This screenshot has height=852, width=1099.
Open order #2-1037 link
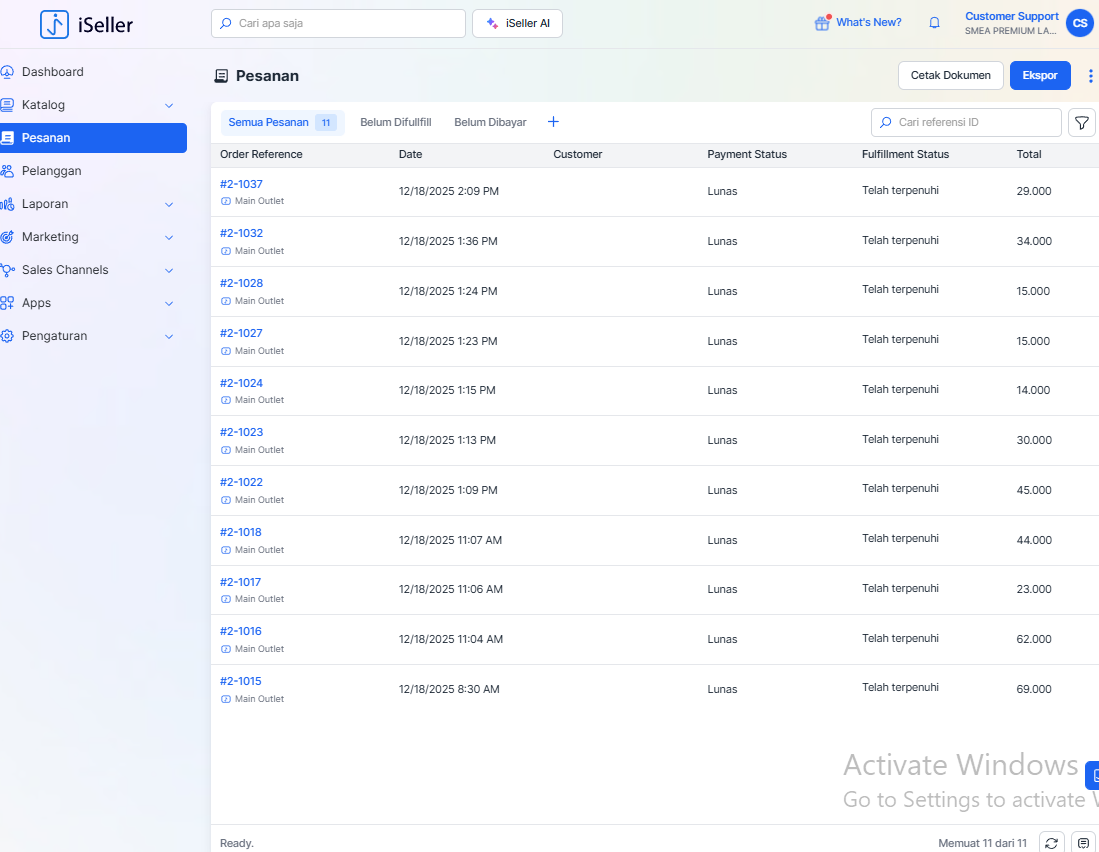(x=241, y=184)
